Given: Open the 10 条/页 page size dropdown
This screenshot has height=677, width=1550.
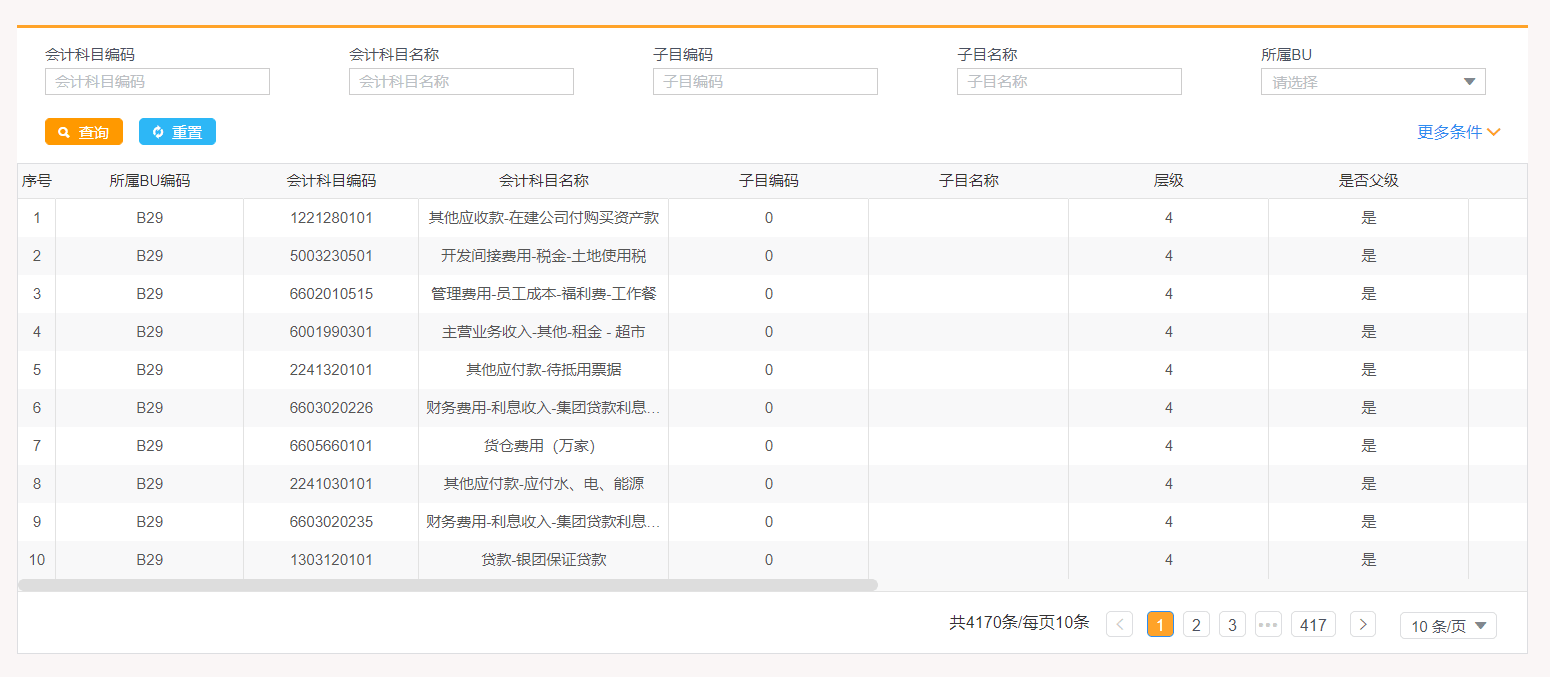Looking at the screenshot, I should pos(1448,626).
